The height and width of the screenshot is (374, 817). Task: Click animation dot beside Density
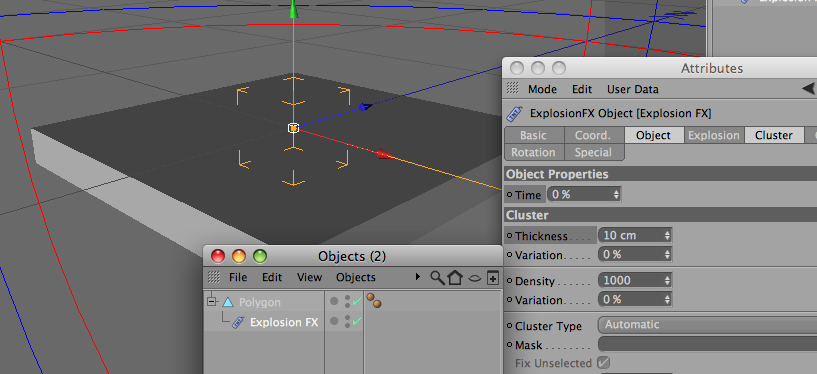[x=510, y=281]
